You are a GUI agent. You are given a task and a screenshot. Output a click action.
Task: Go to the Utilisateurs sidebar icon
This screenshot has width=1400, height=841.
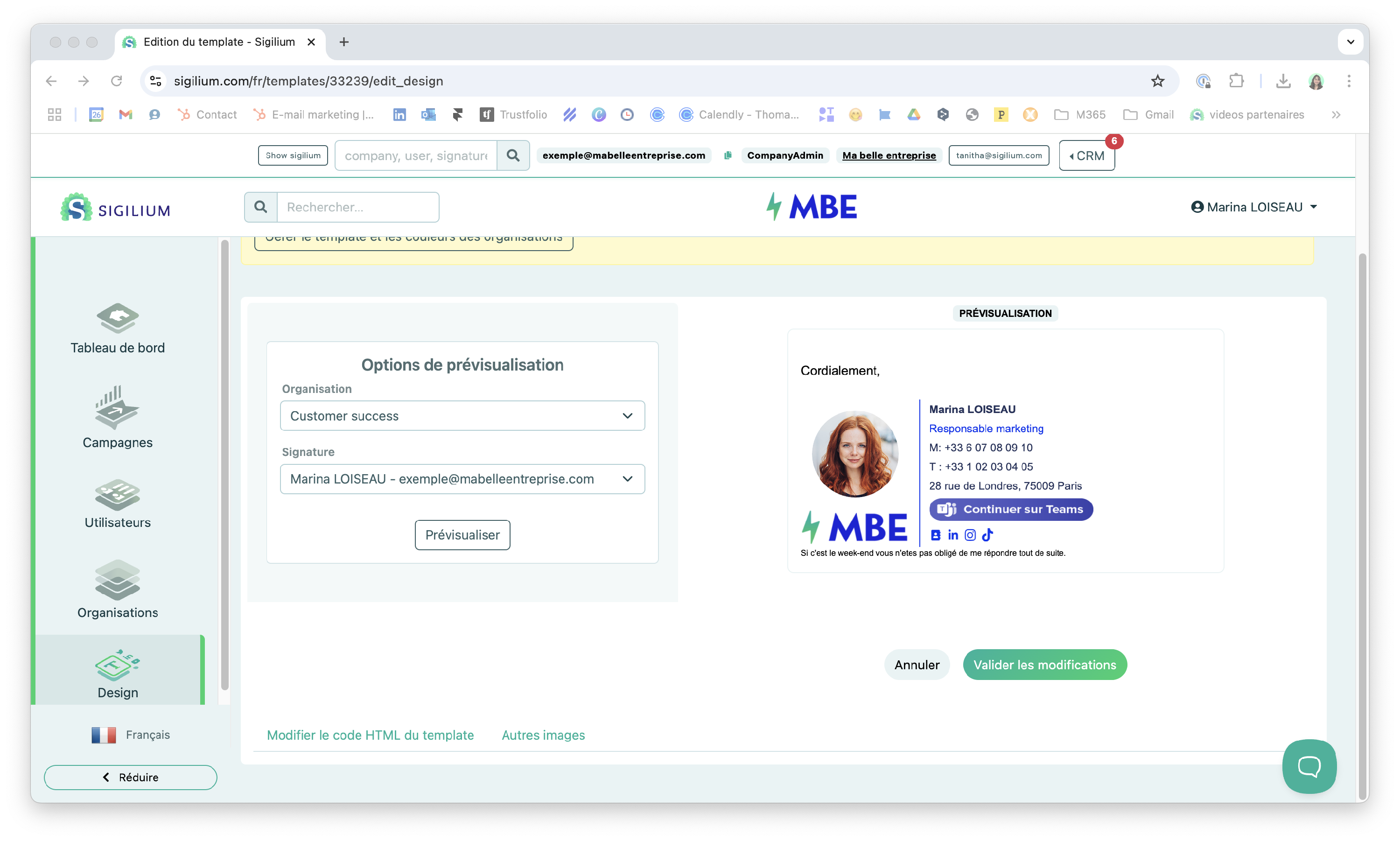click(117, 495)
